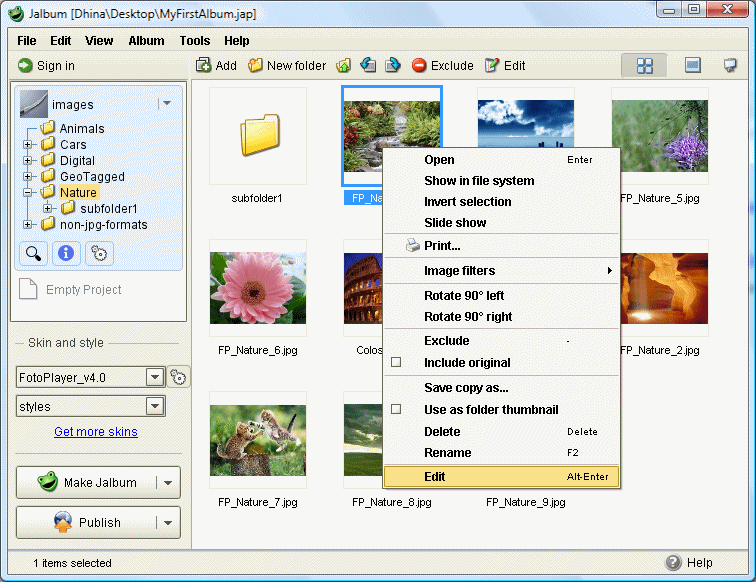This screenshot has height=582, width=756.
Task: Click the Publish upload arrow icon
Action: [63, 522]
